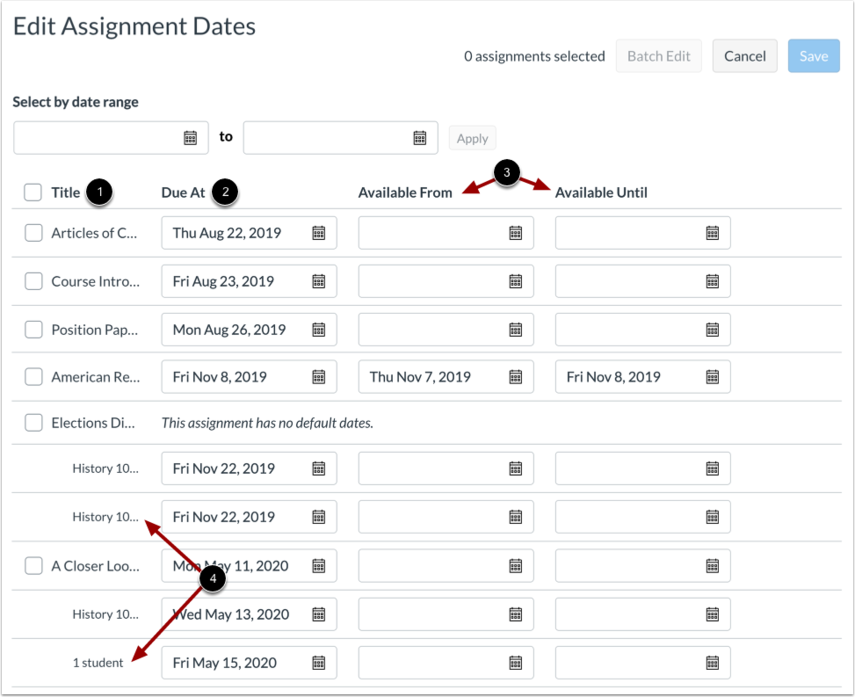Open calendar for Position Pap... Available From
This screenshot has width=855, height=697.
[515, 330]
